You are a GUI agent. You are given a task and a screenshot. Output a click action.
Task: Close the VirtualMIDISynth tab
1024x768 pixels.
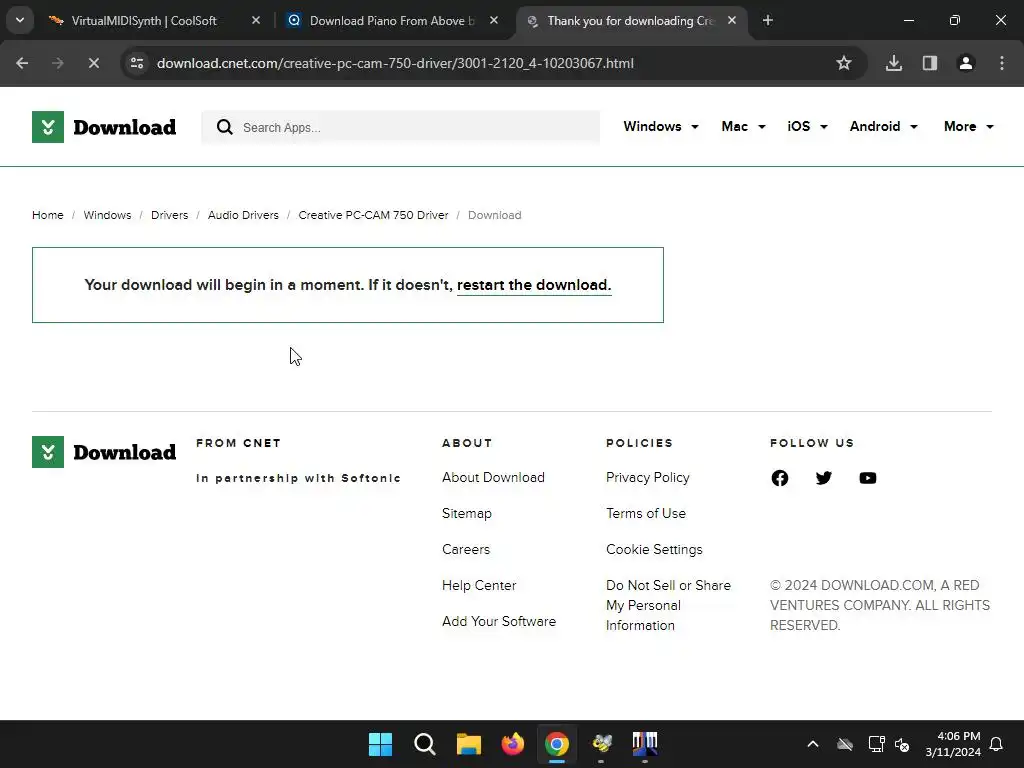point(256,21)
